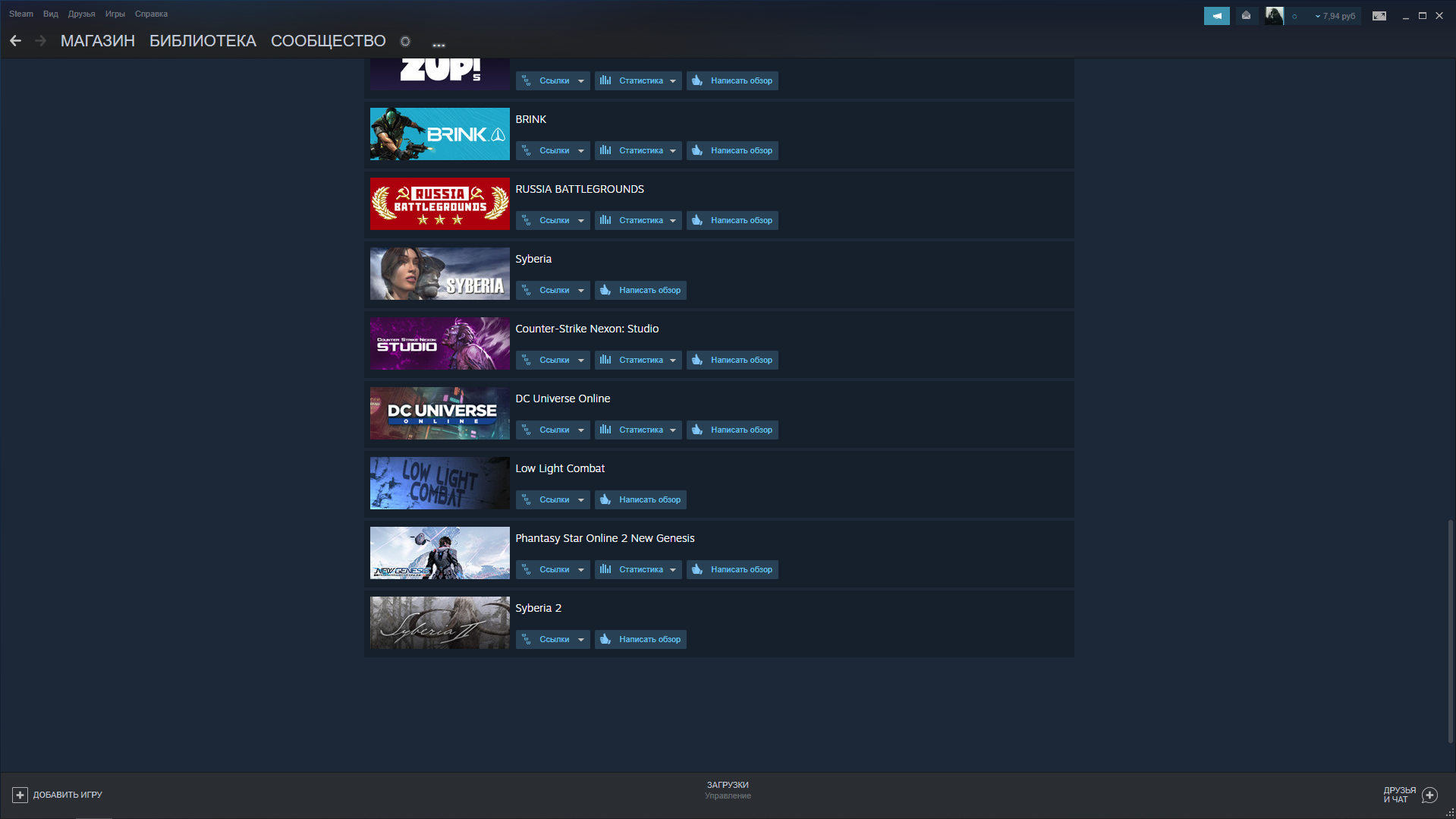The width and height of the screenshot is (1456, 819).
Task: Click statistics icon in RUSSIA BATTLEGROUNDS row
Action: (605, 220)
